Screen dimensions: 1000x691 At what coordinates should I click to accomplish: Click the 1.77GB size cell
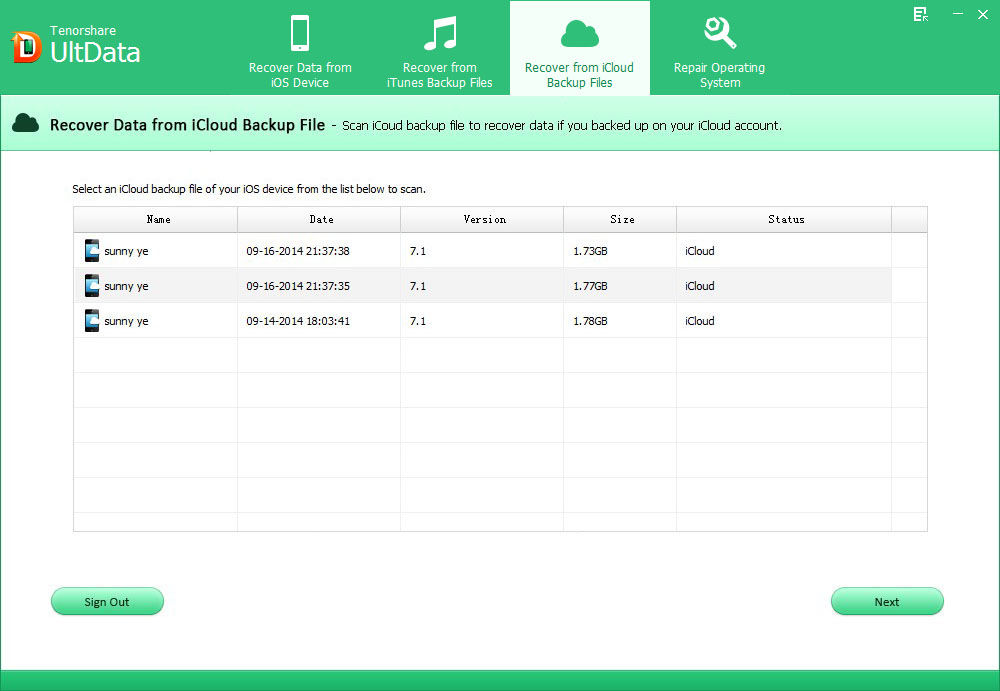point(590,286)
